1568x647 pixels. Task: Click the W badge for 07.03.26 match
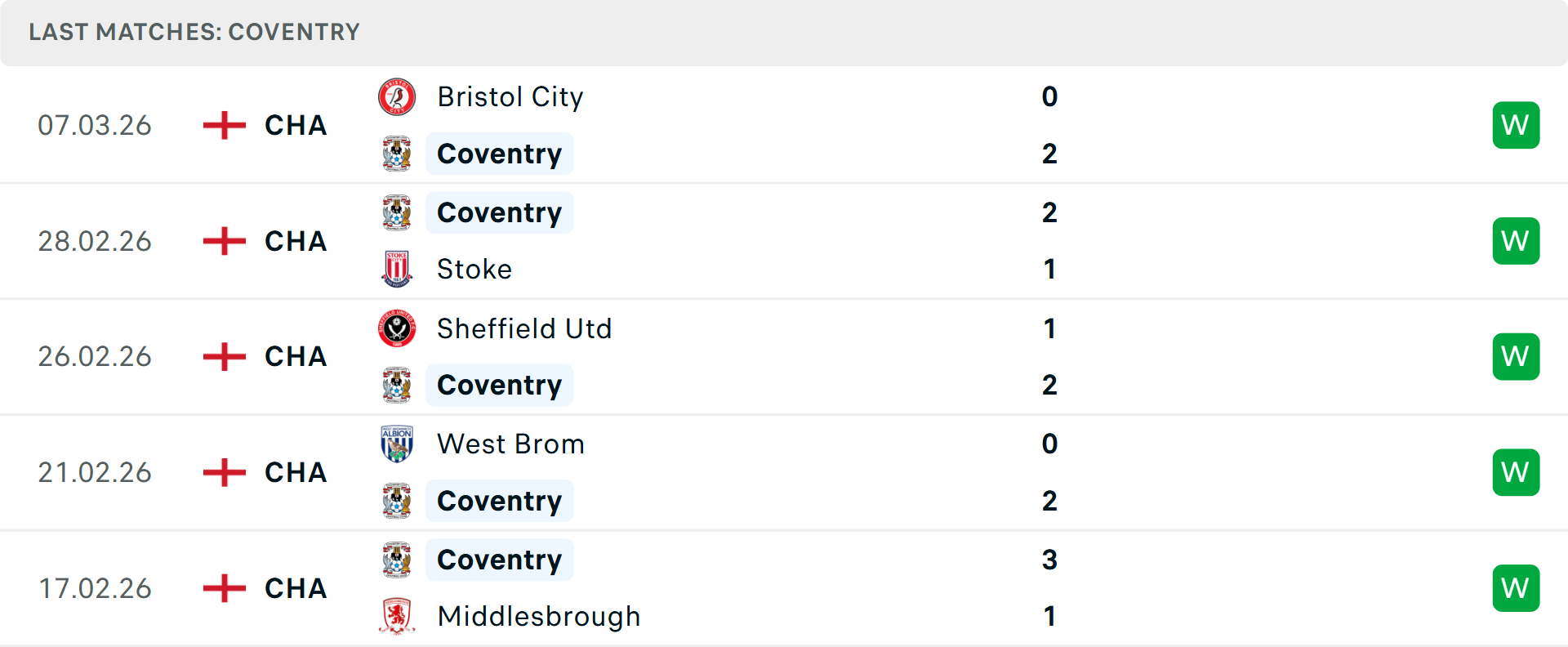(x=1516, y=125)
